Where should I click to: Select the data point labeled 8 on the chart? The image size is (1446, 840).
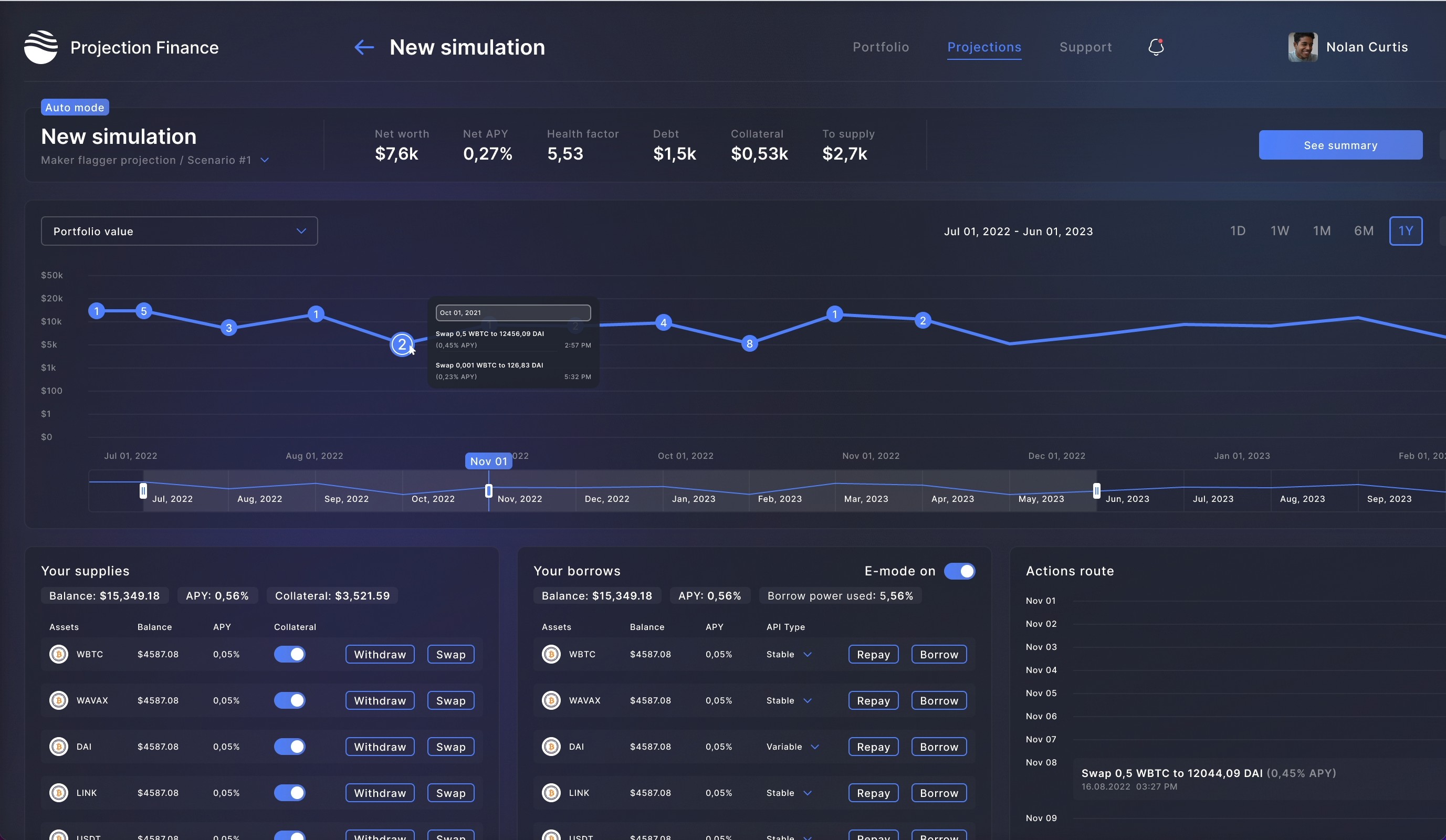click(749, 344)
